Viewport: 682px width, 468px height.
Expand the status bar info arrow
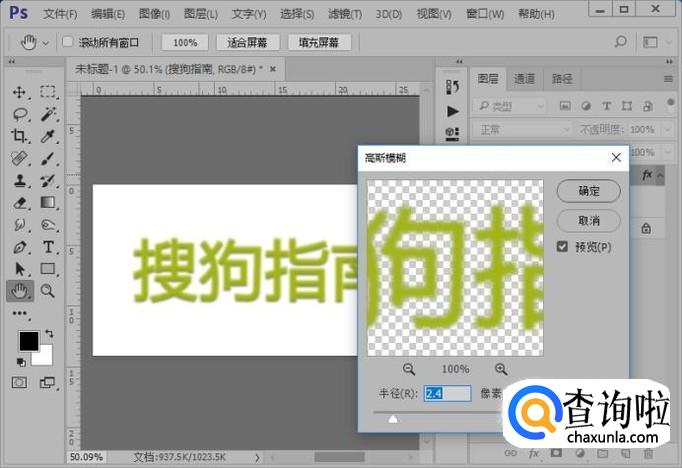point(257,457)
